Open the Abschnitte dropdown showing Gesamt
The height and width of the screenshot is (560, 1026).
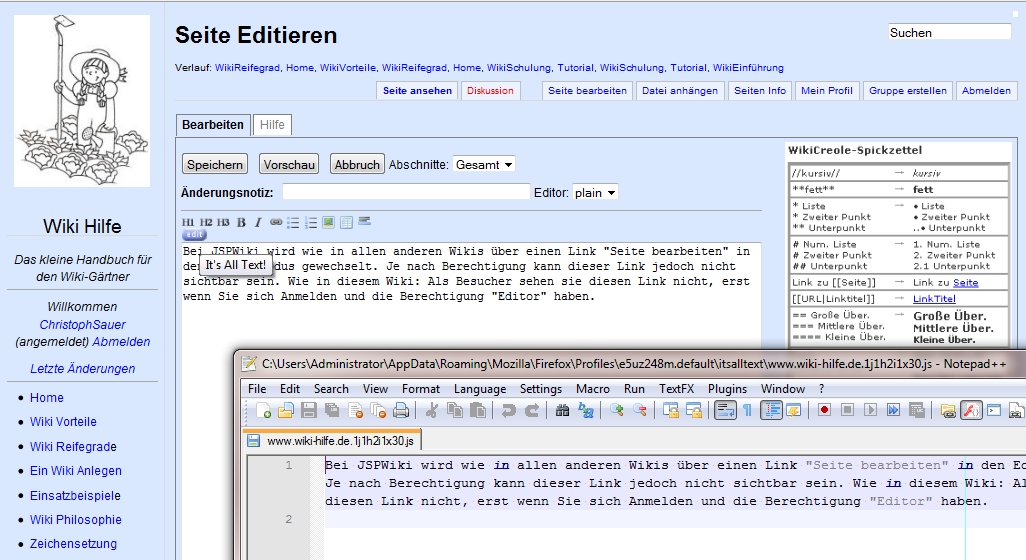pos(484,164)
